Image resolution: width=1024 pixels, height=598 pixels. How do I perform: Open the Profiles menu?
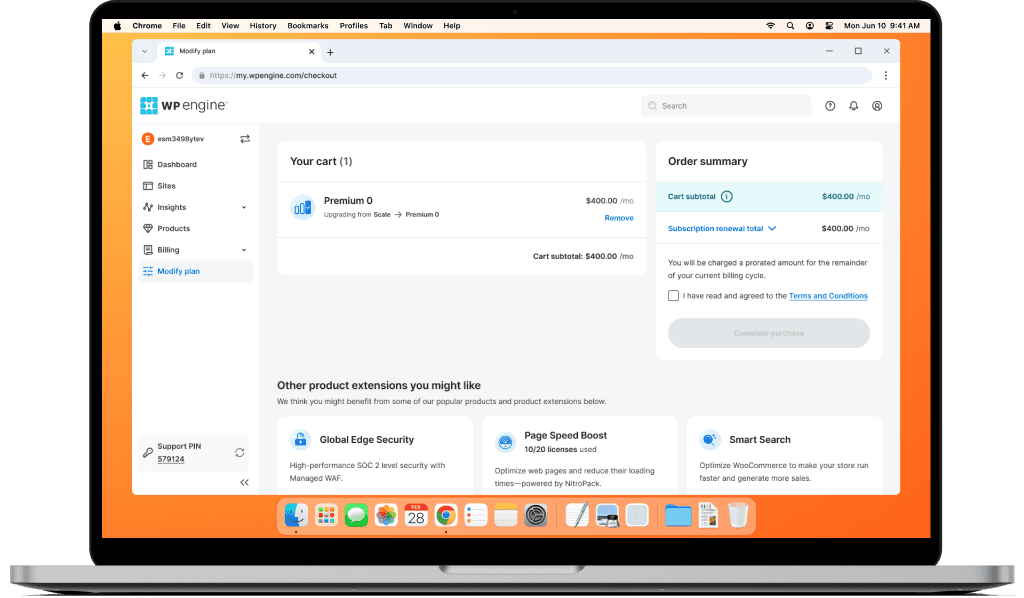point(353,26)
